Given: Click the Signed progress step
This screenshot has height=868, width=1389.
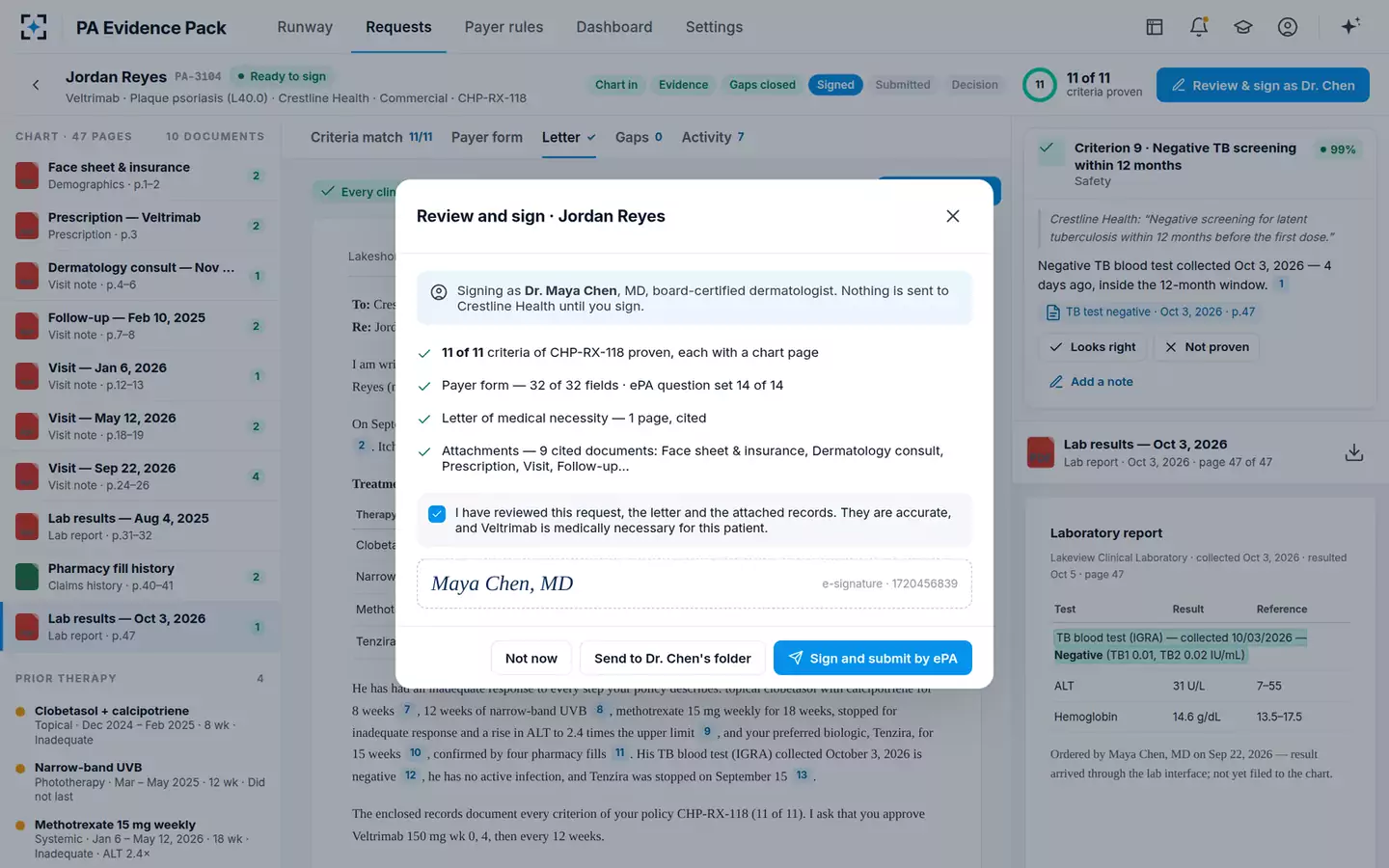Looking at the screenshot, I should coord(835,85).
